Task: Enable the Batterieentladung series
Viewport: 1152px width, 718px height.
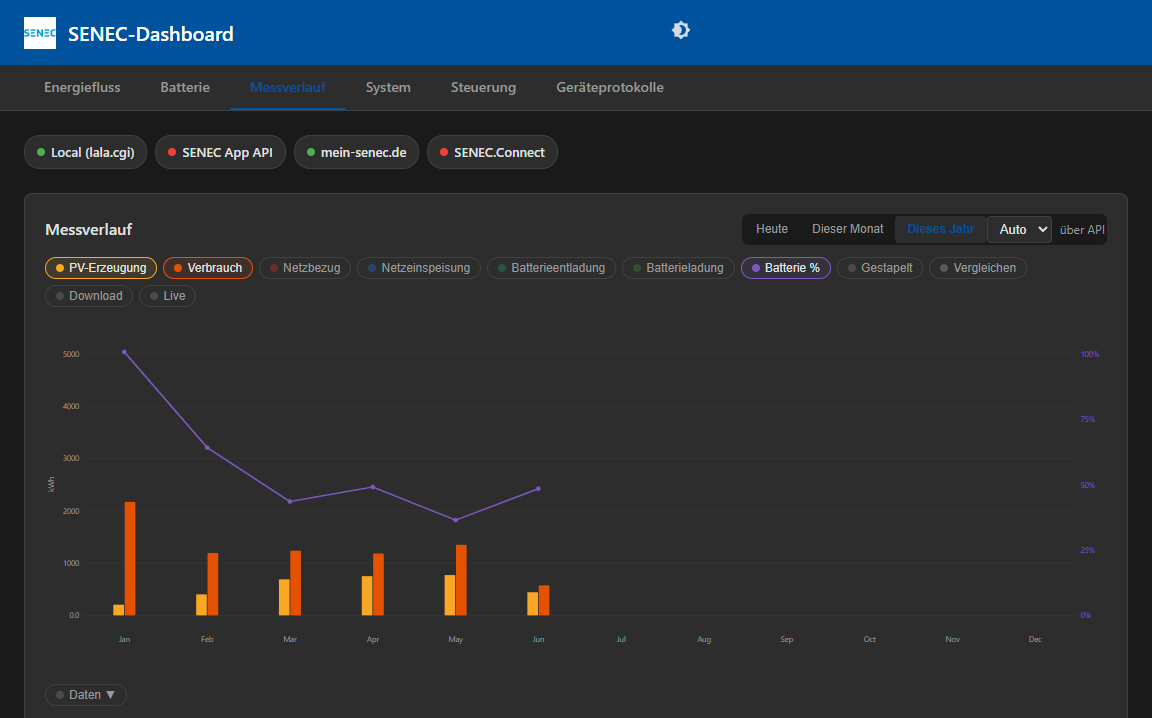Action: click(x=551, y=268)
